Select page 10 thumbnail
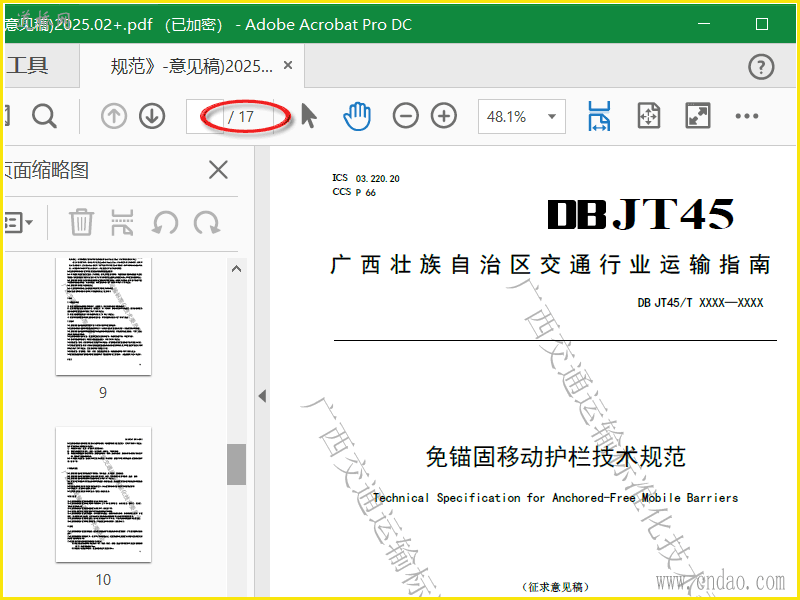The image size is (800, 600). pos(103,494)
